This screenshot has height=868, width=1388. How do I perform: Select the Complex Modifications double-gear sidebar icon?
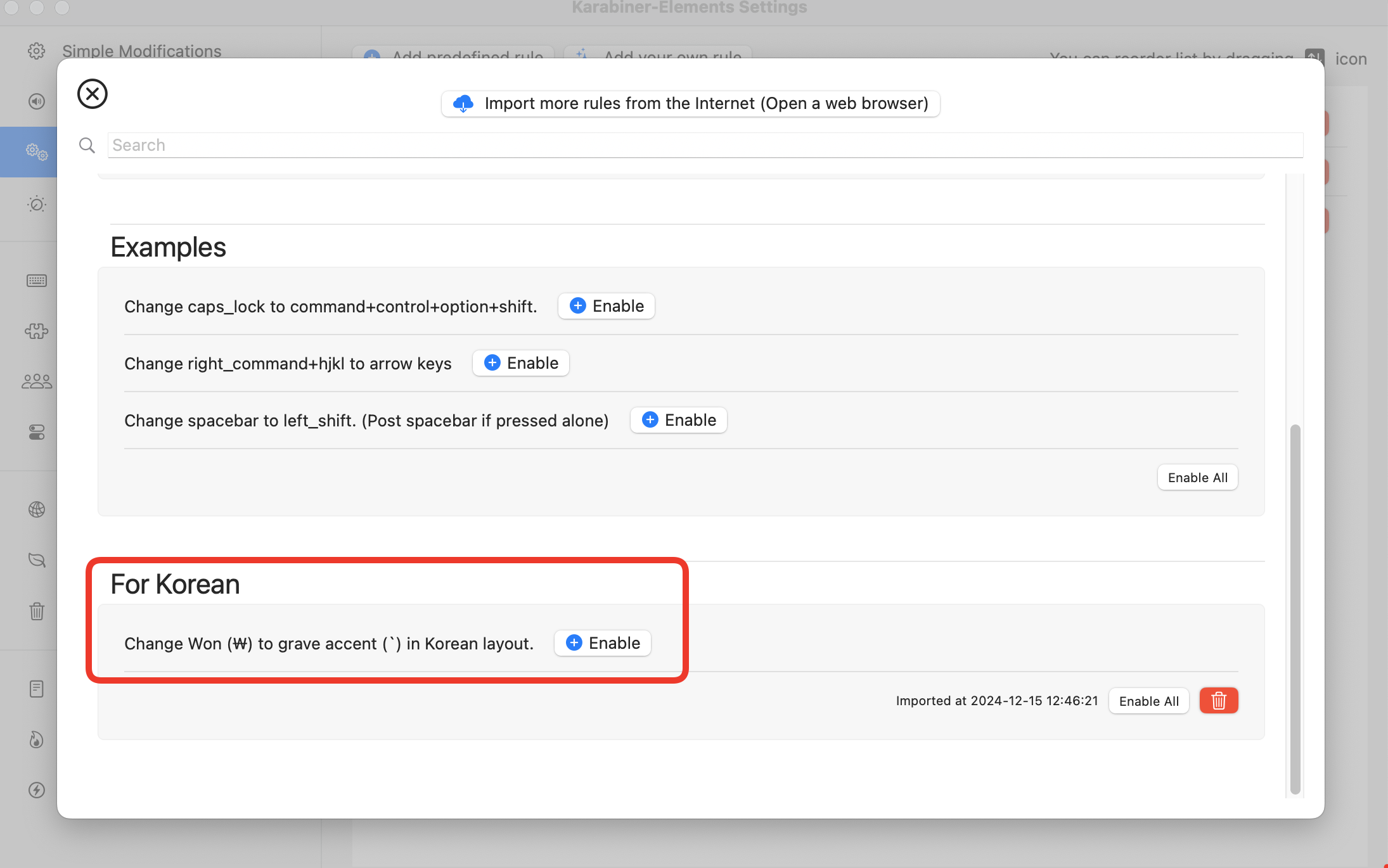(37, 152)
